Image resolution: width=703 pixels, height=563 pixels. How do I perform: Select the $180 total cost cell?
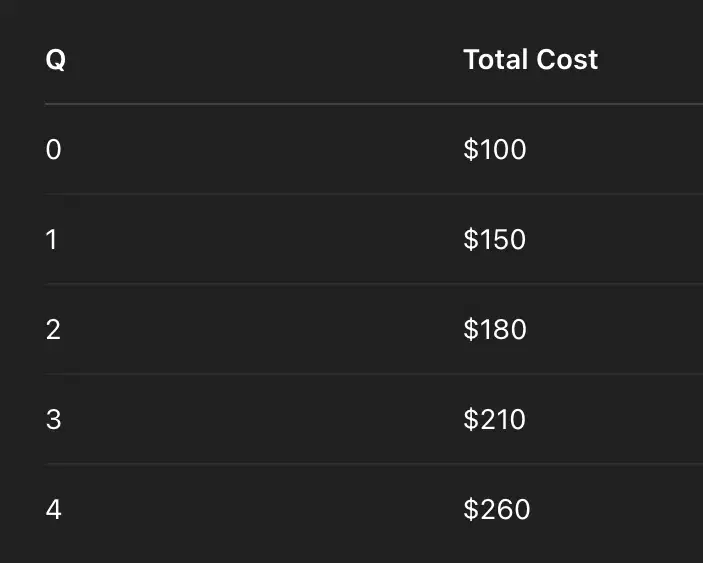[495, 329]
